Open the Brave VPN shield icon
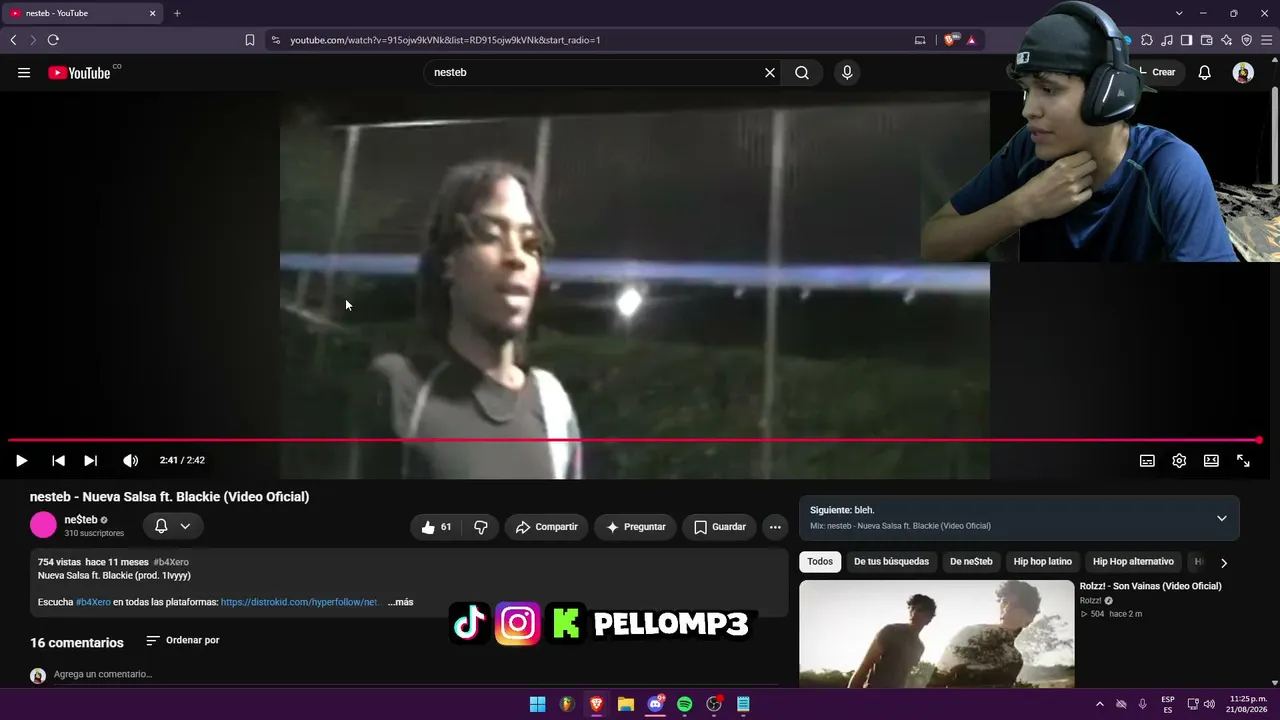Image resolution: width=1280 pixels, height=720 pixels. click(x=1247, y=40)
